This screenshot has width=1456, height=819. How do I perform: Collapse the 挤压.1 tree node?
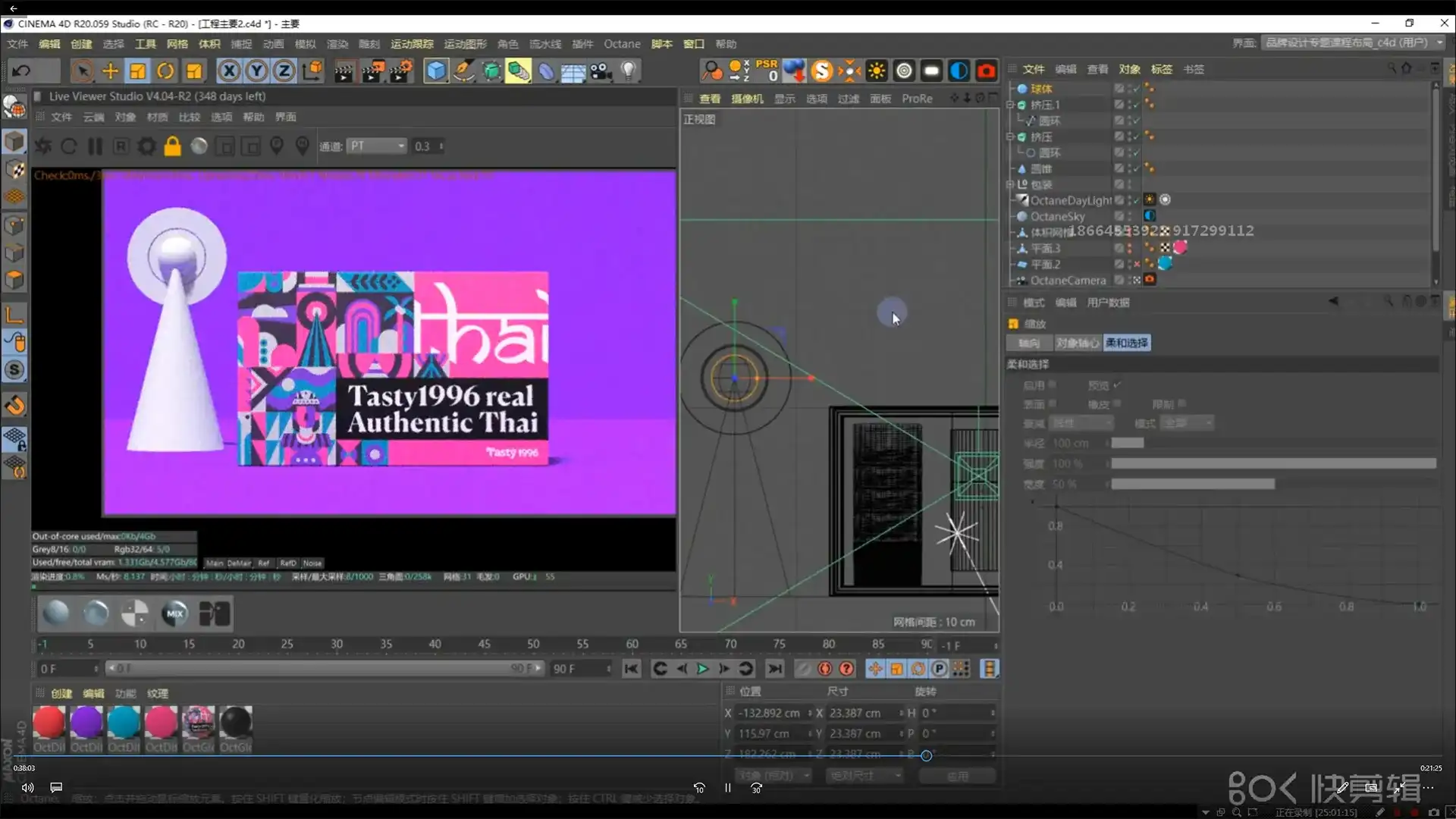pos(1010,105)
